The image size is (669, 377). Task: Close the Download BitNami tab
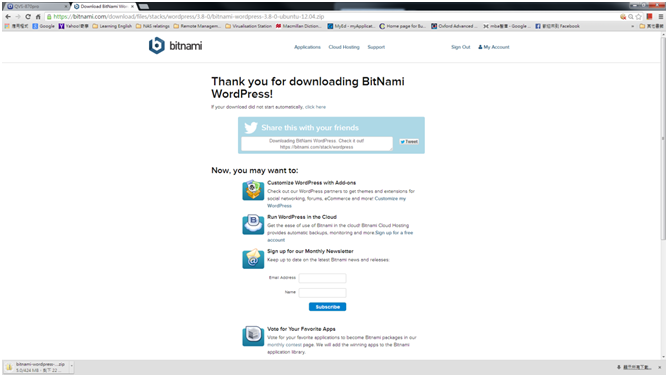132,6
